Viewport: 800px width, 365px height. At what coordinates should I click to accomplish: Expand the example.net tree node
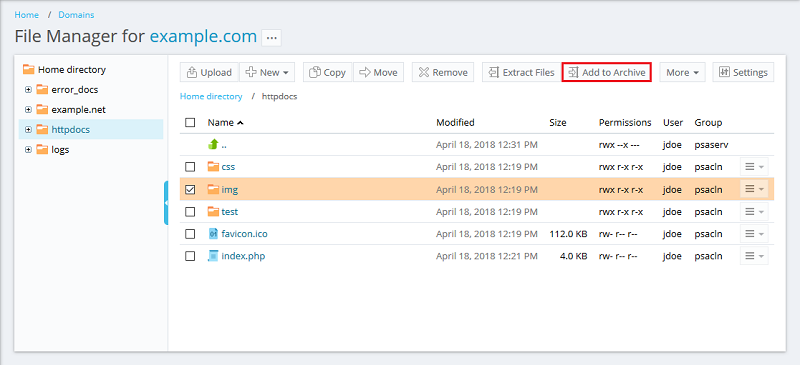pos(29,110)
